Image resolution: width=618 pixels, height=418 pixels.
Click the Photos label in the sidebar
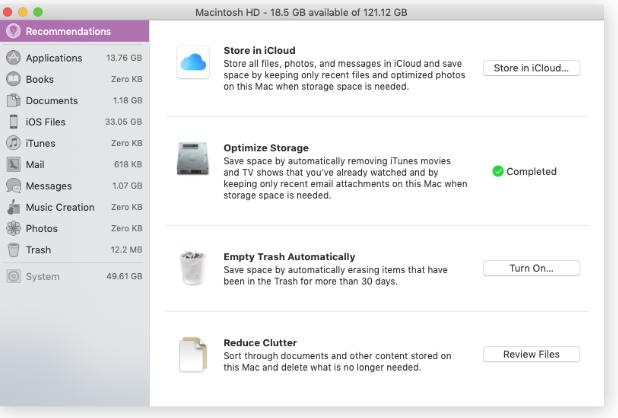[x=41, y=228]
